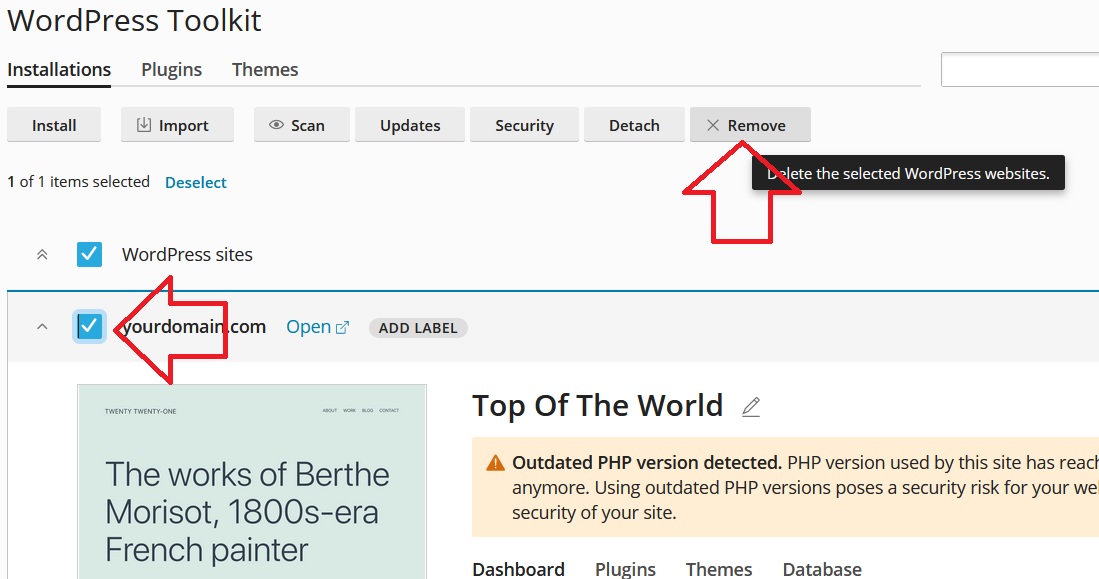Viewport: 1099px width, 579px height.
Task: Click the pencil icon beside Top Of The World
Action: pos(751,407)
